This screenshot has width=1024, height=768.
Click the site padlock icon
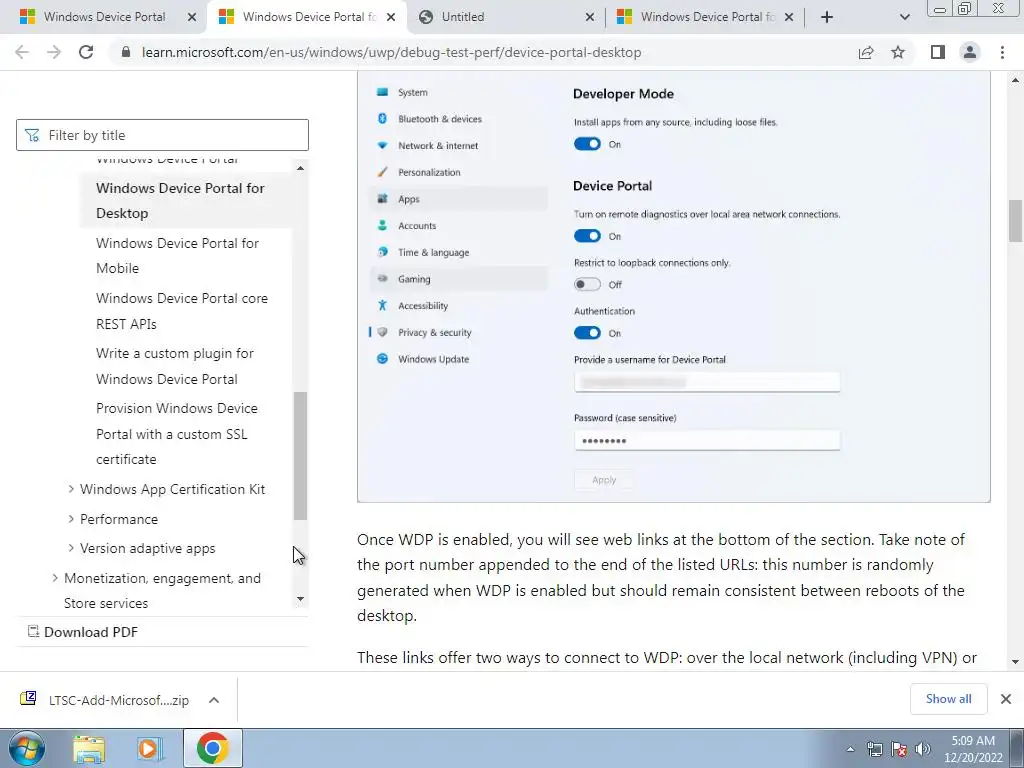(x=126, y=52)
